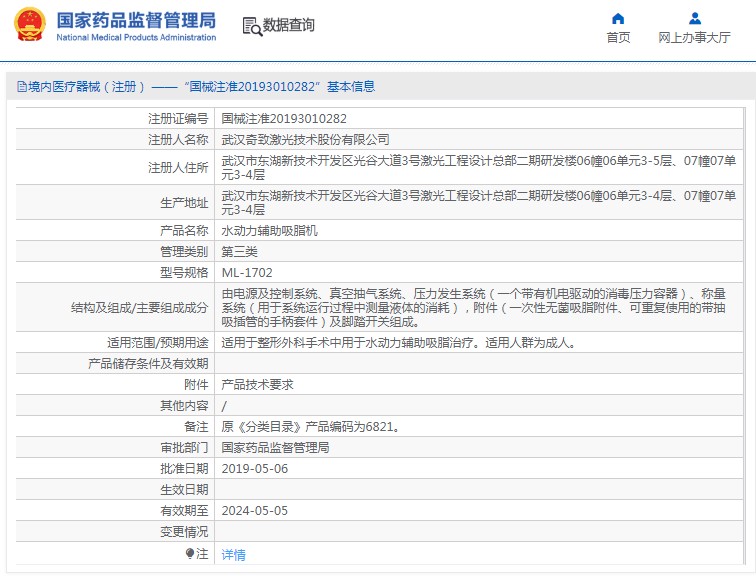Click 境内医疗器械（注册）breadcrumb heading
Viewport: 756px width, 576px height.
86,87
